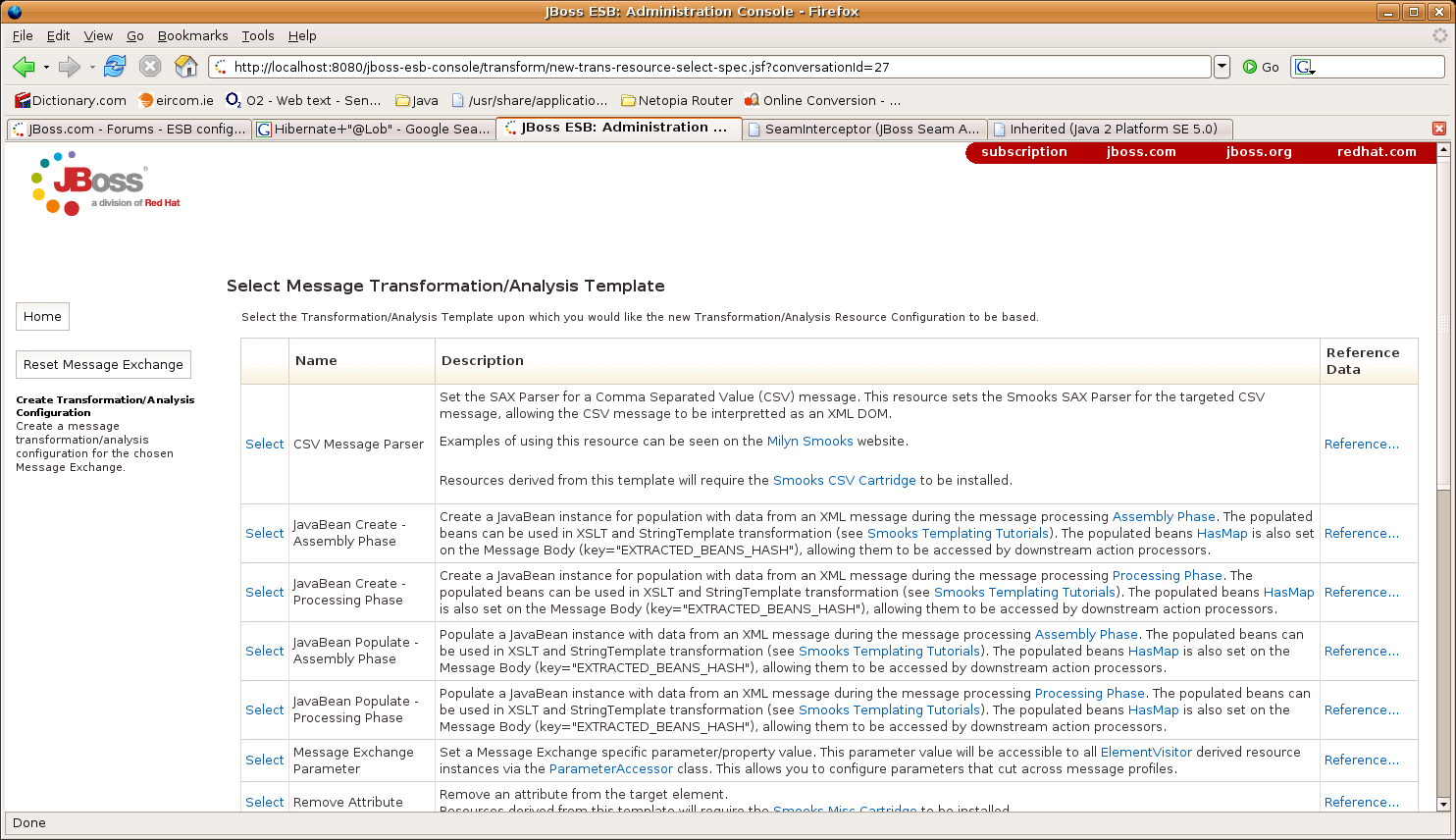
Task: Switch to Inherited Java 2 Platform tab
Action: (1110, 129)
